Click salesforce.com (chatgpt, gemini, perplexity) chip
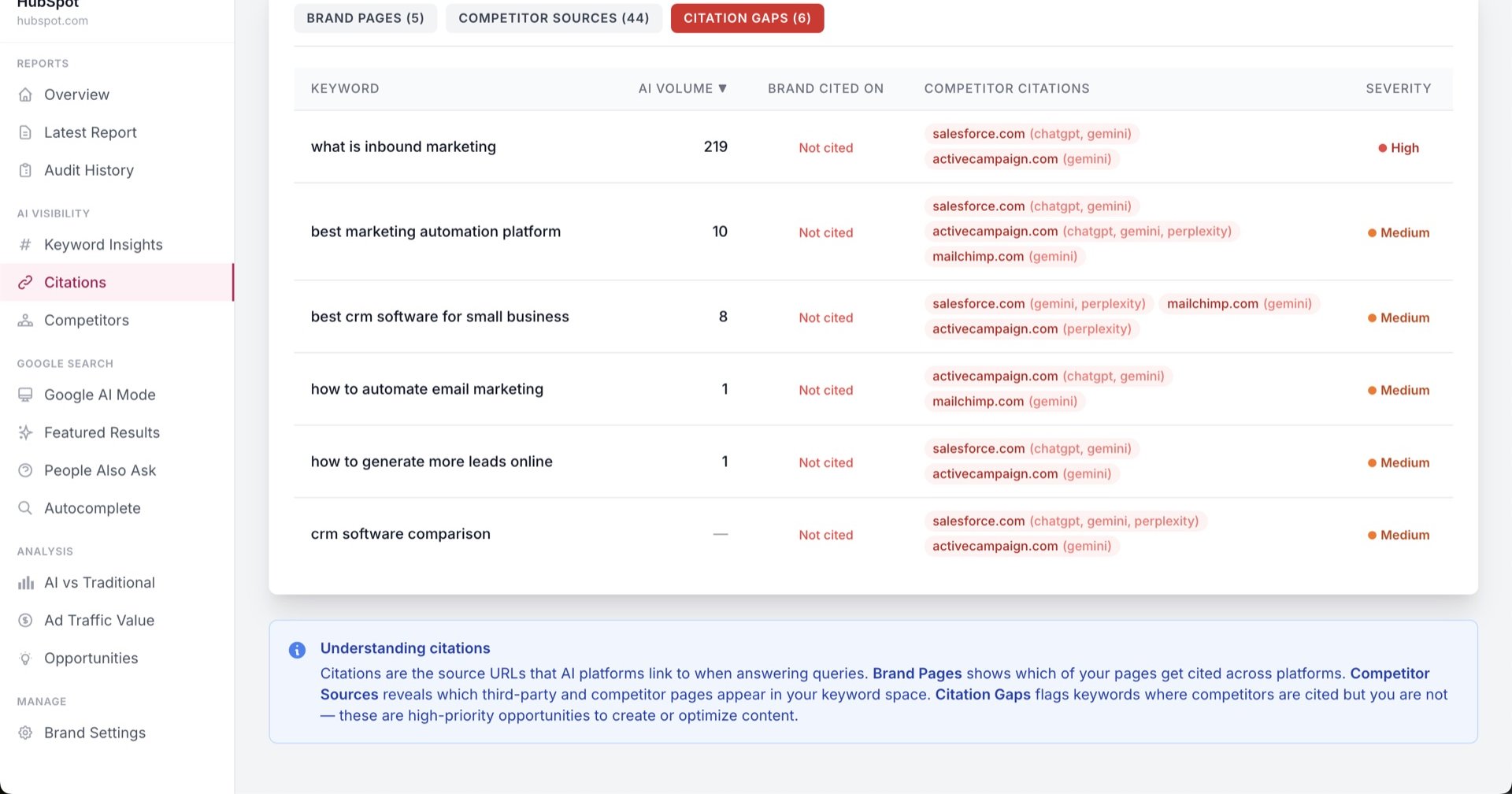 1065,521
